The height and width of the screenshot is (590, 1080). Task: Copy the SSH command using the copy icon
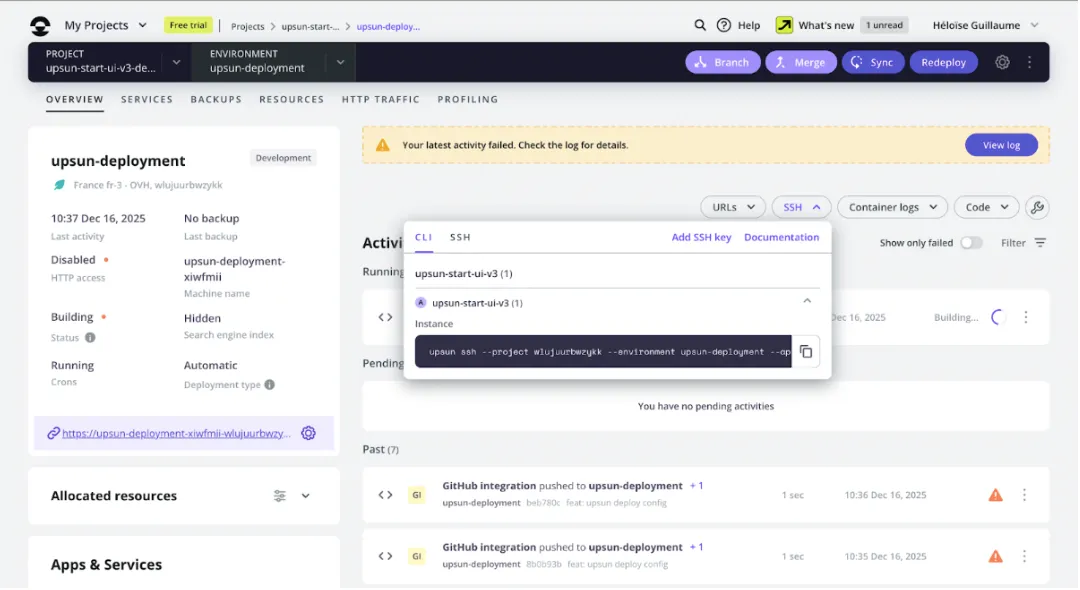tap(806, 351)
